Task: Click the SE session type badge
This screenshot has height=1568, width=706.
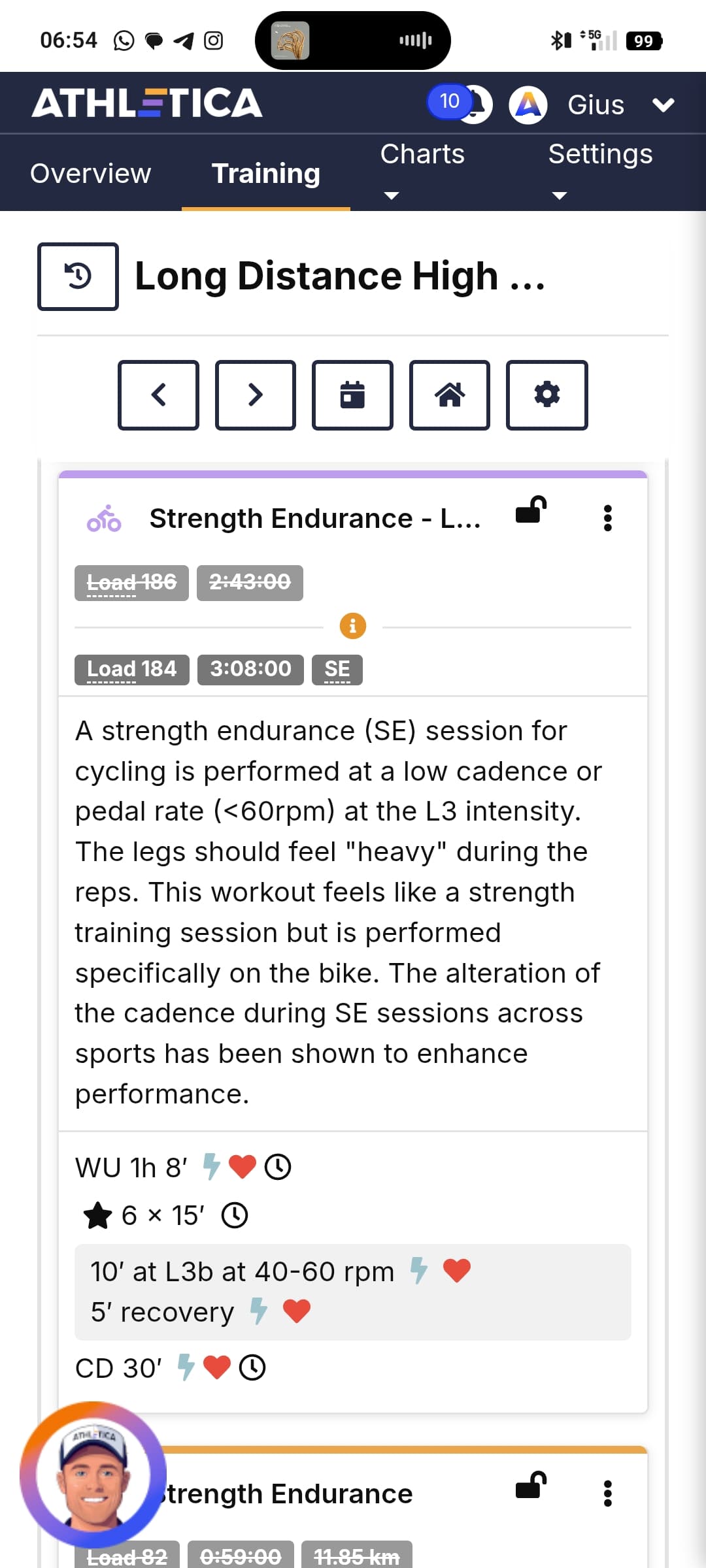Action: [x=337, y=669]
